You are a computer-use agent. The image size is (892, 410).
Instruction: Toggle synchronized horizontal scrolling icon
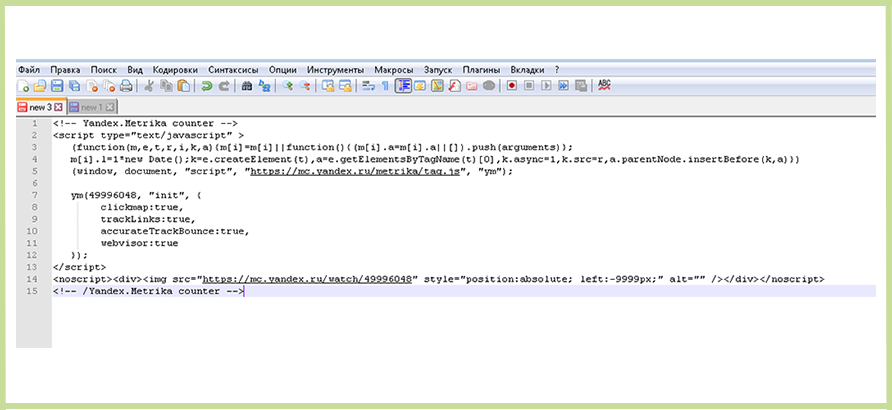pos(345,86)
